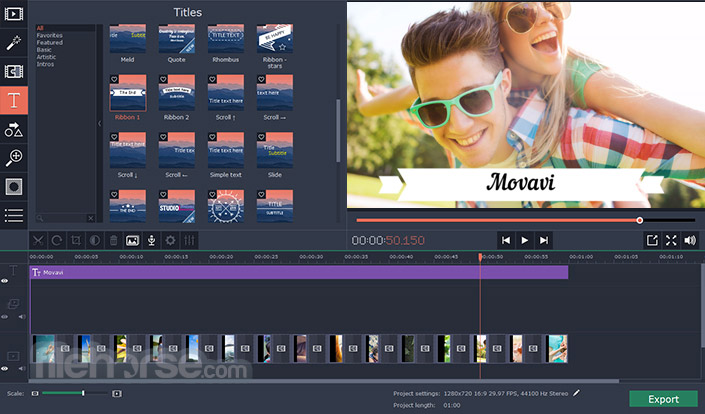Click the timeline Scale slider handle
This screenshot has height=414, width=705.
[x=83, y=393]
